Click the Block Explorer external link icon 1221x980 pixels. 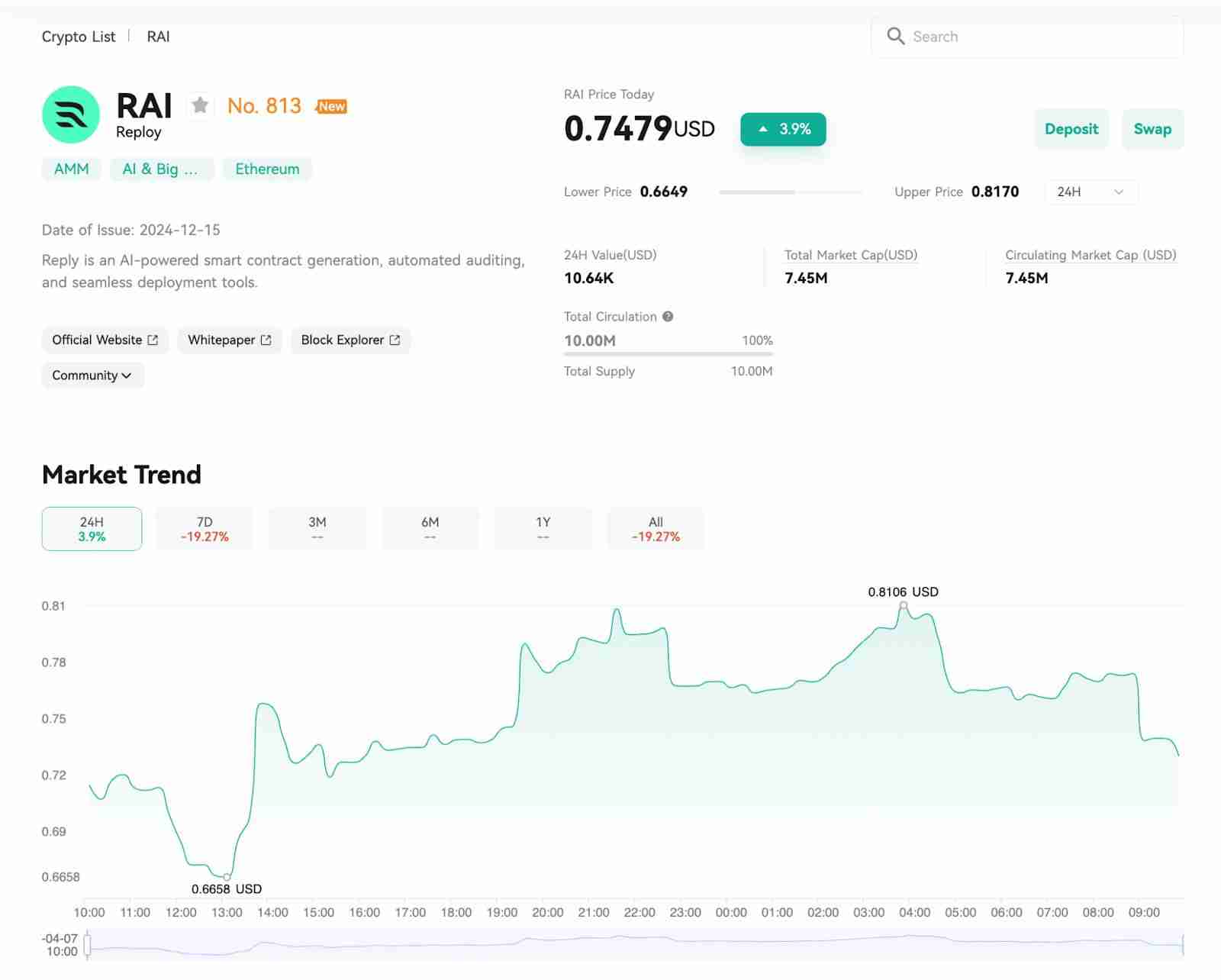[x=395, y=340]
